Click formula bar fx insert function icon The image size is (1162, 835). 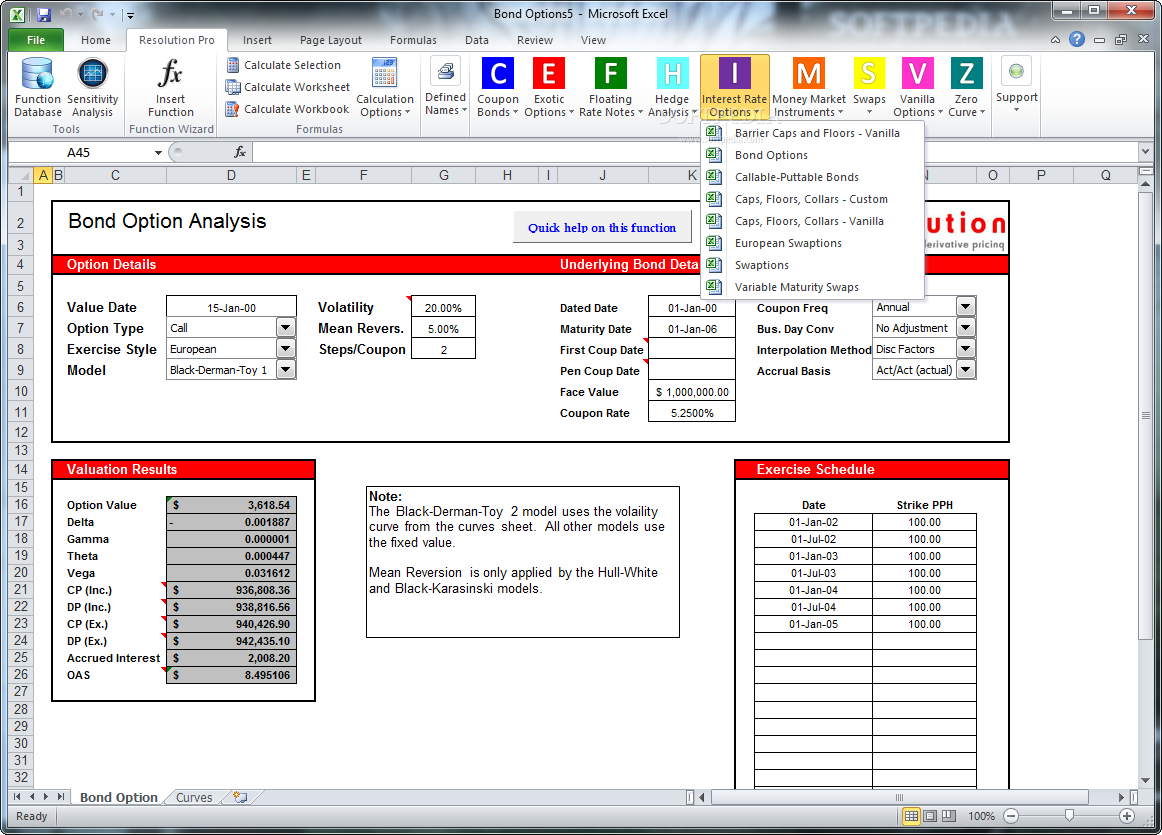coord(239,152)
